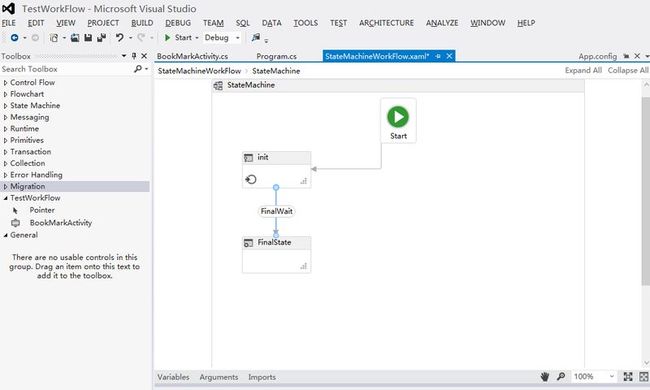The height and width of the screenshot is (390, 650).
Task: Pin the StateMachineWorkFlow.xaml tab
Action: (x=438, y=56)
